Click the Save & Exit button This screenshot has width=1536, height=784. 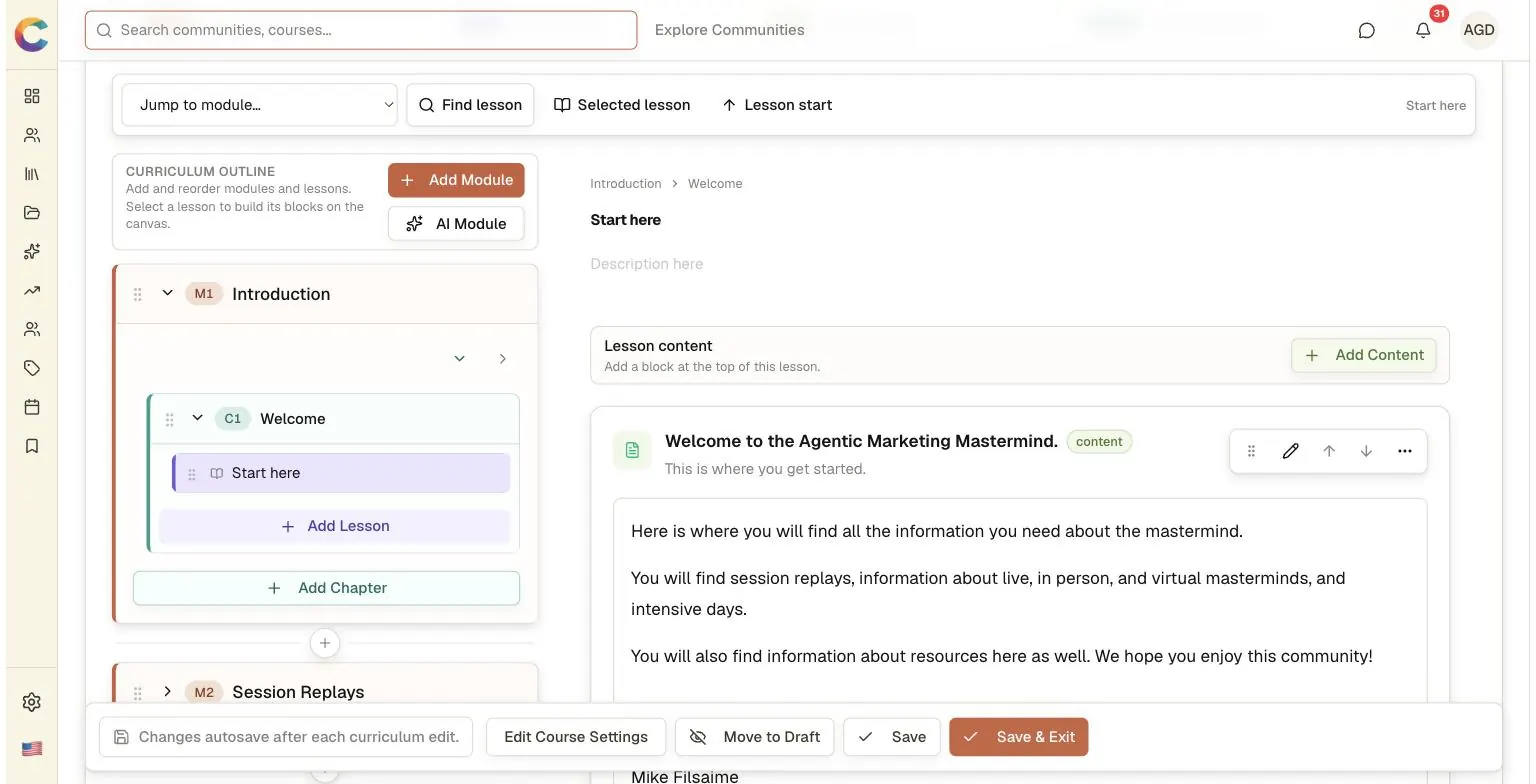[x=1019, y=737]
